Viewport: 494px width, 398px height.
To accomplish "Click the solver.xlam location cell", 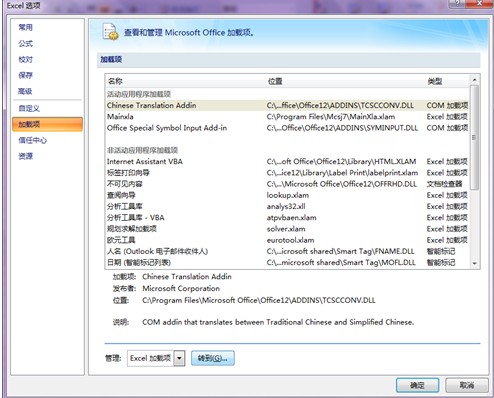I will (x=286, y=229).
